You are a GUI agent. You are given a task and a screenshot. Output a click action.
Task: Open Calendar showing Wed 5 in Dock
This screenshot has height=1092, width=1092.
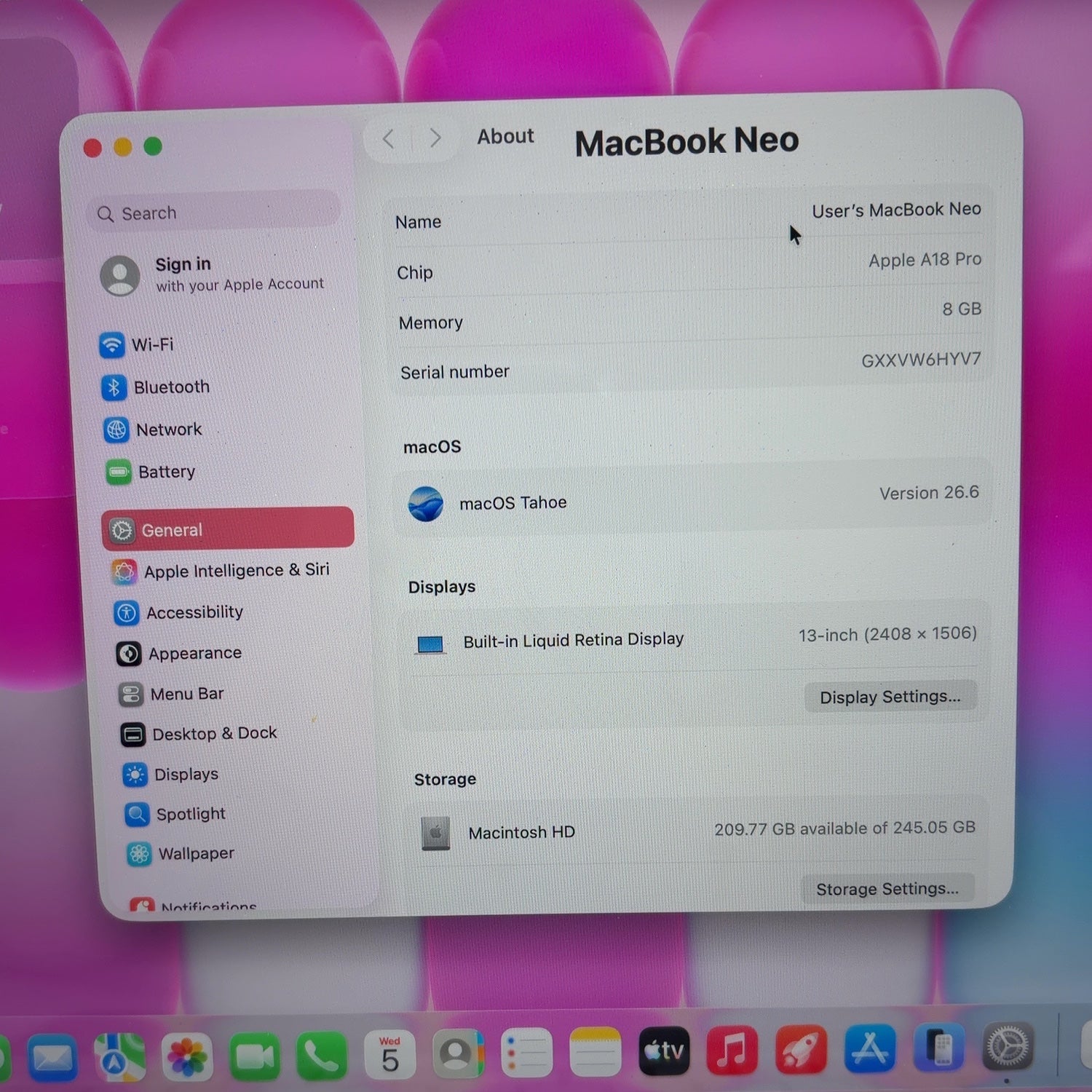[x=389, y=1053]
